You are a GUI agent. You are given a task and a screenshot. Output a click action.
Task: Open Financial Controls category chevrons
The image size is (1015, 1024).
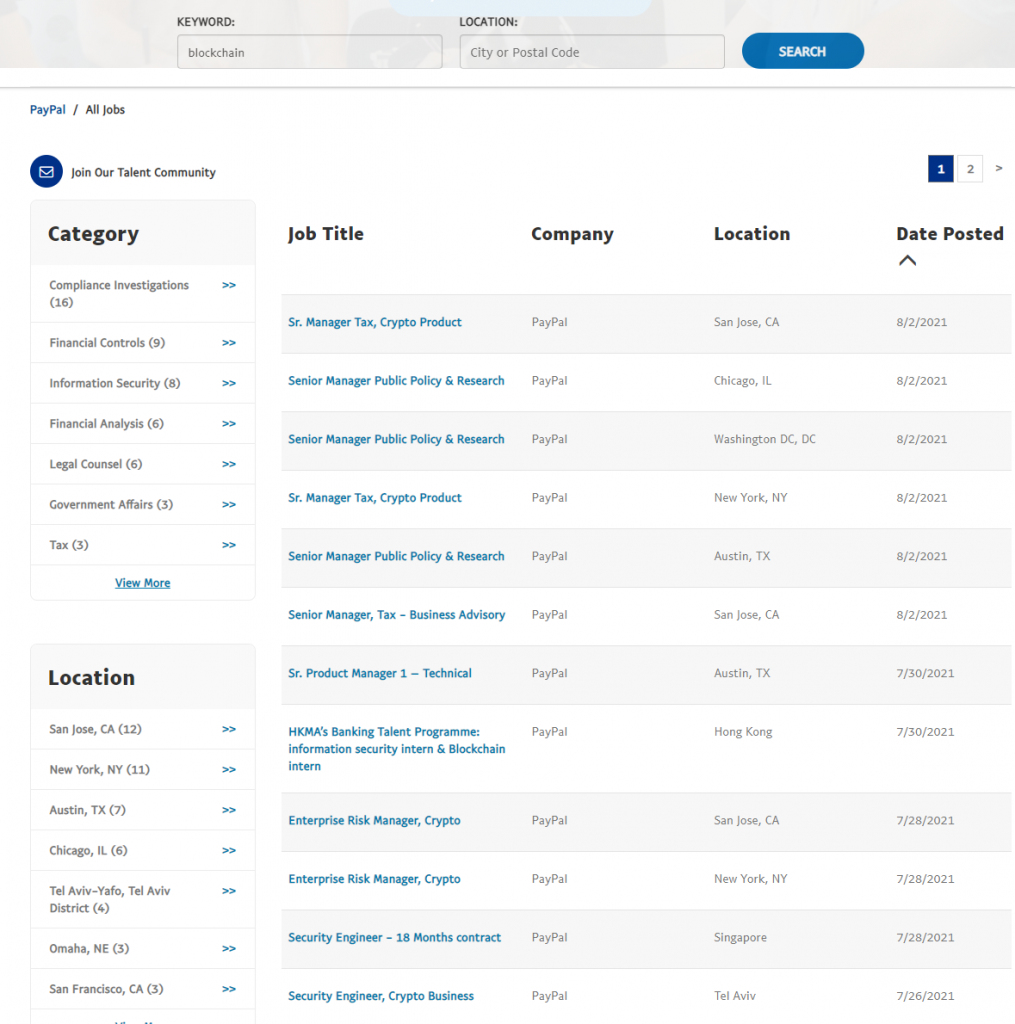tap(229, 343)
